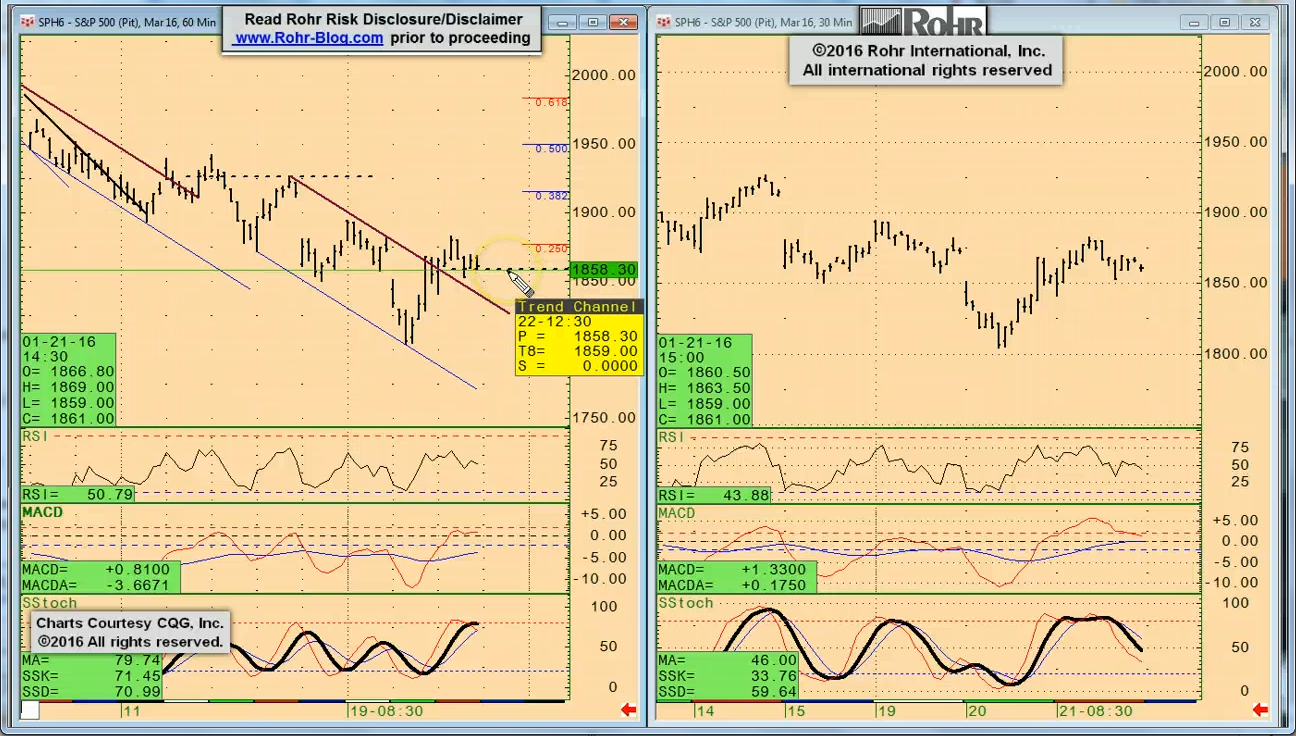Select the MACD study label in the 60 Min chart
The width and height of the screenshot is (1296, 736).
(42, 512)
